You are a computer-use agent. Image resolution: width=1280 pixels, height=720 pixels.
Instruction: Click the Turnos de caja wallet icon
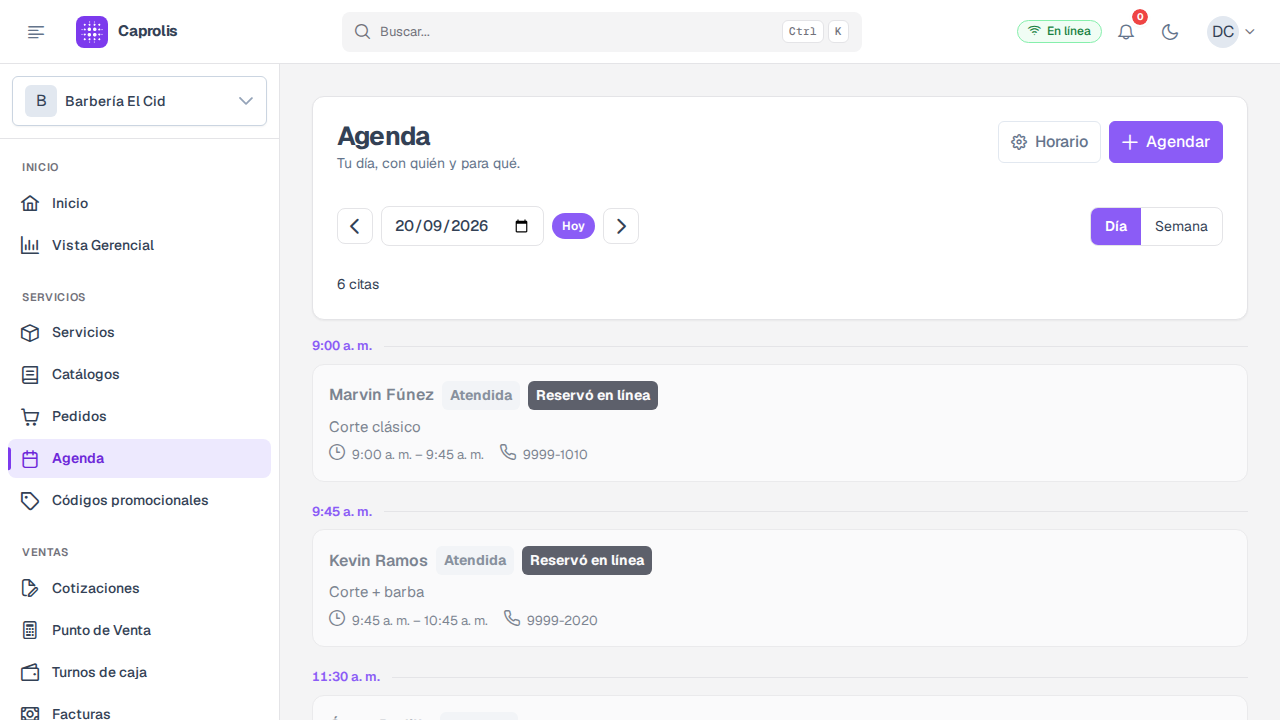coord(30,672)
